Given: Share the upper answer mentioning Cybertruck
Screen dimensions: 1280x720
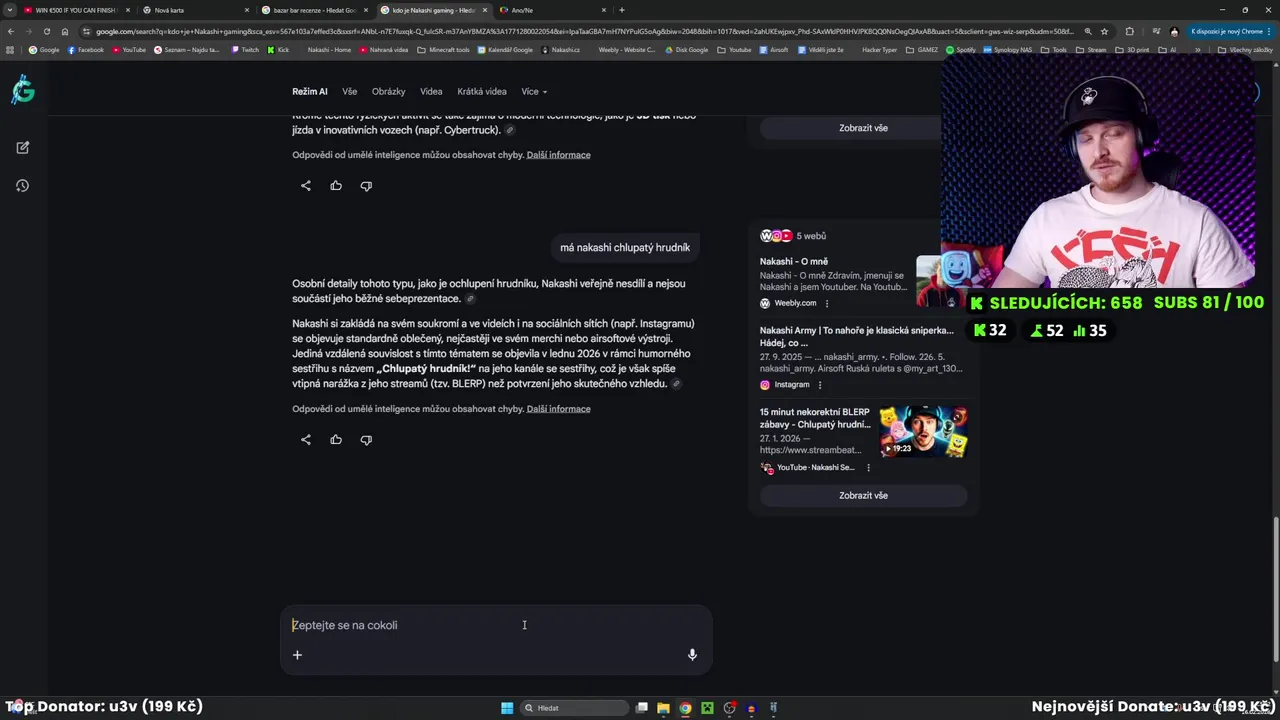Looking at the screenshot, I should [306, 186].
